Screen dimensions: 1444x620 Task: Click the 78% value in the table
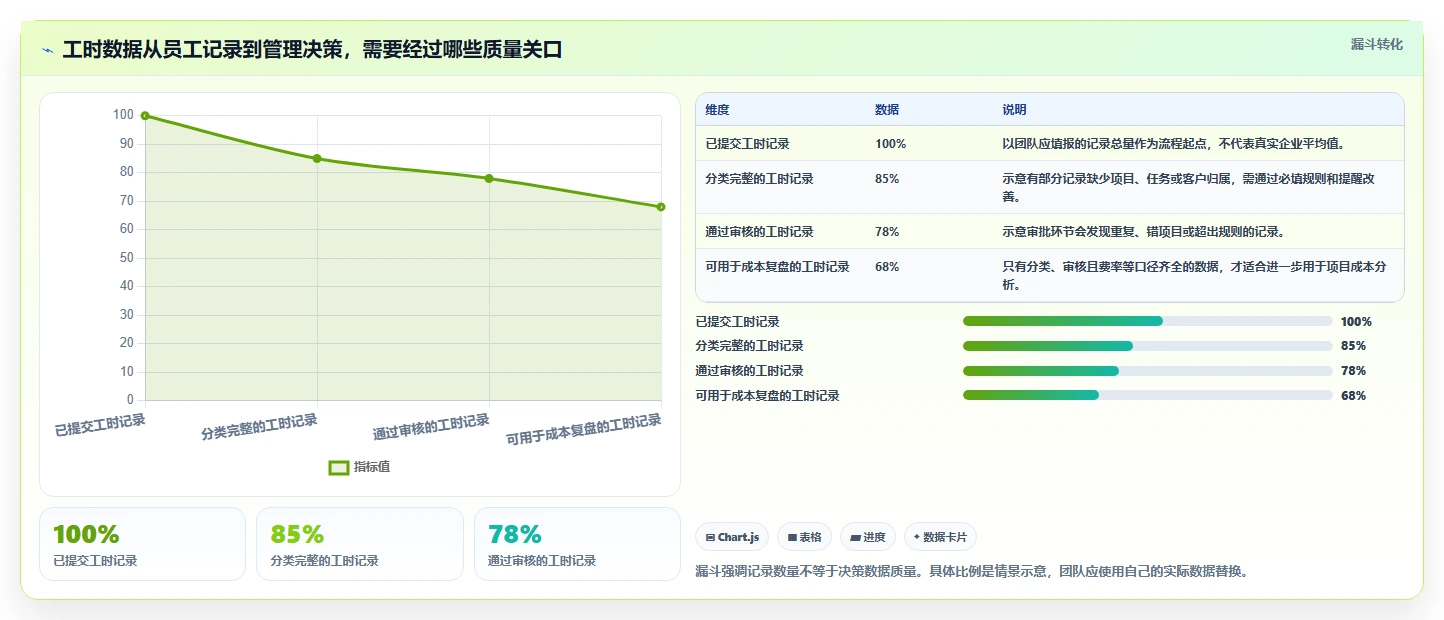[x=887, y=232]
